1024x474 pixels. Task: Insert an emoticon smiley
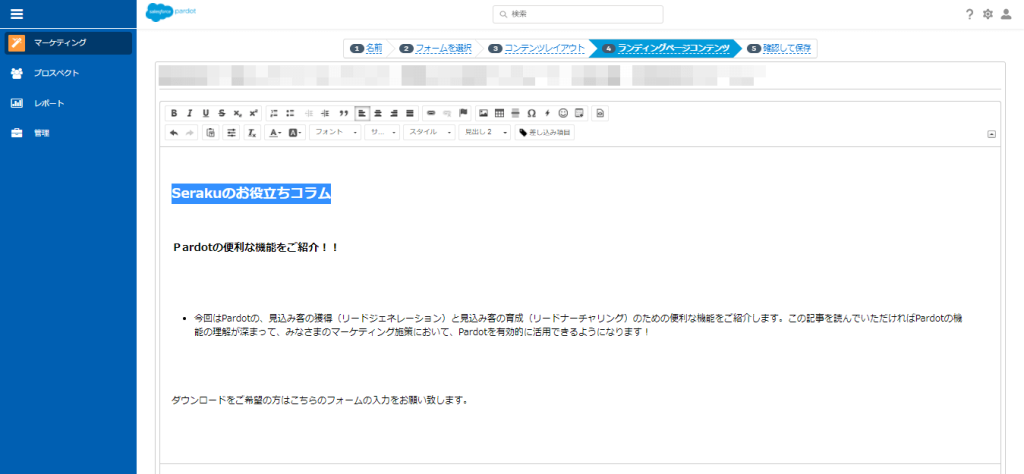pyautogui.click(x=563, y=113)
